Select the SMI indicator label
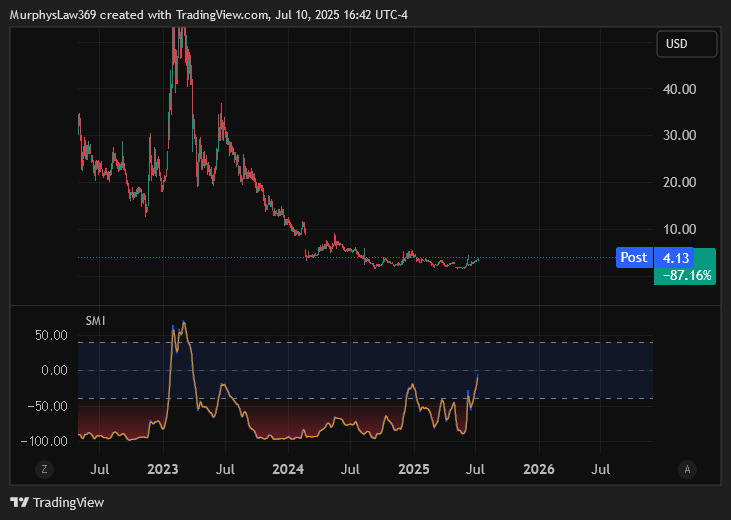This screenshot has width=731, height=520. [95, 321]
